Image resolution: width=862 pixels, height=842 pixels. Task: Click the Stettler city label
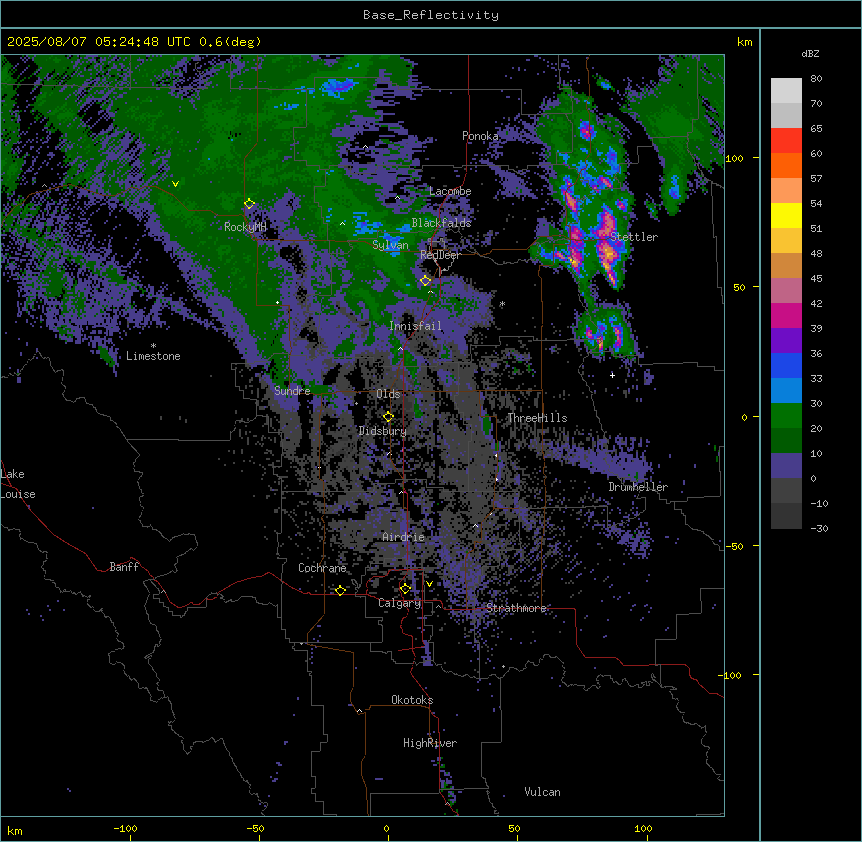(634, 237)
